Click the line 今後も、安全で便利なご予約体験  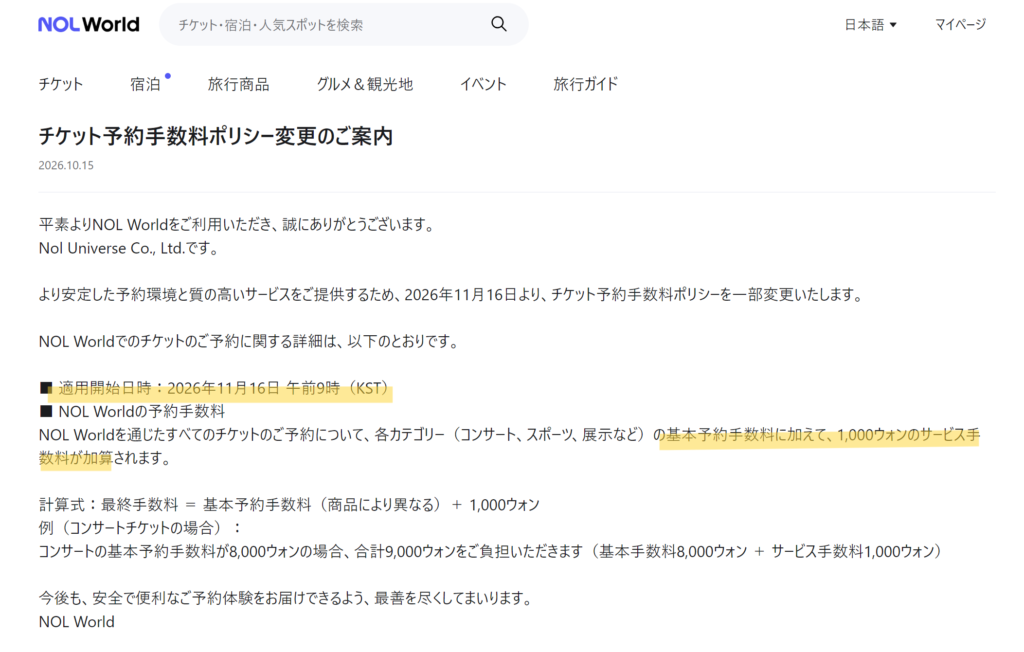[286, 598]
